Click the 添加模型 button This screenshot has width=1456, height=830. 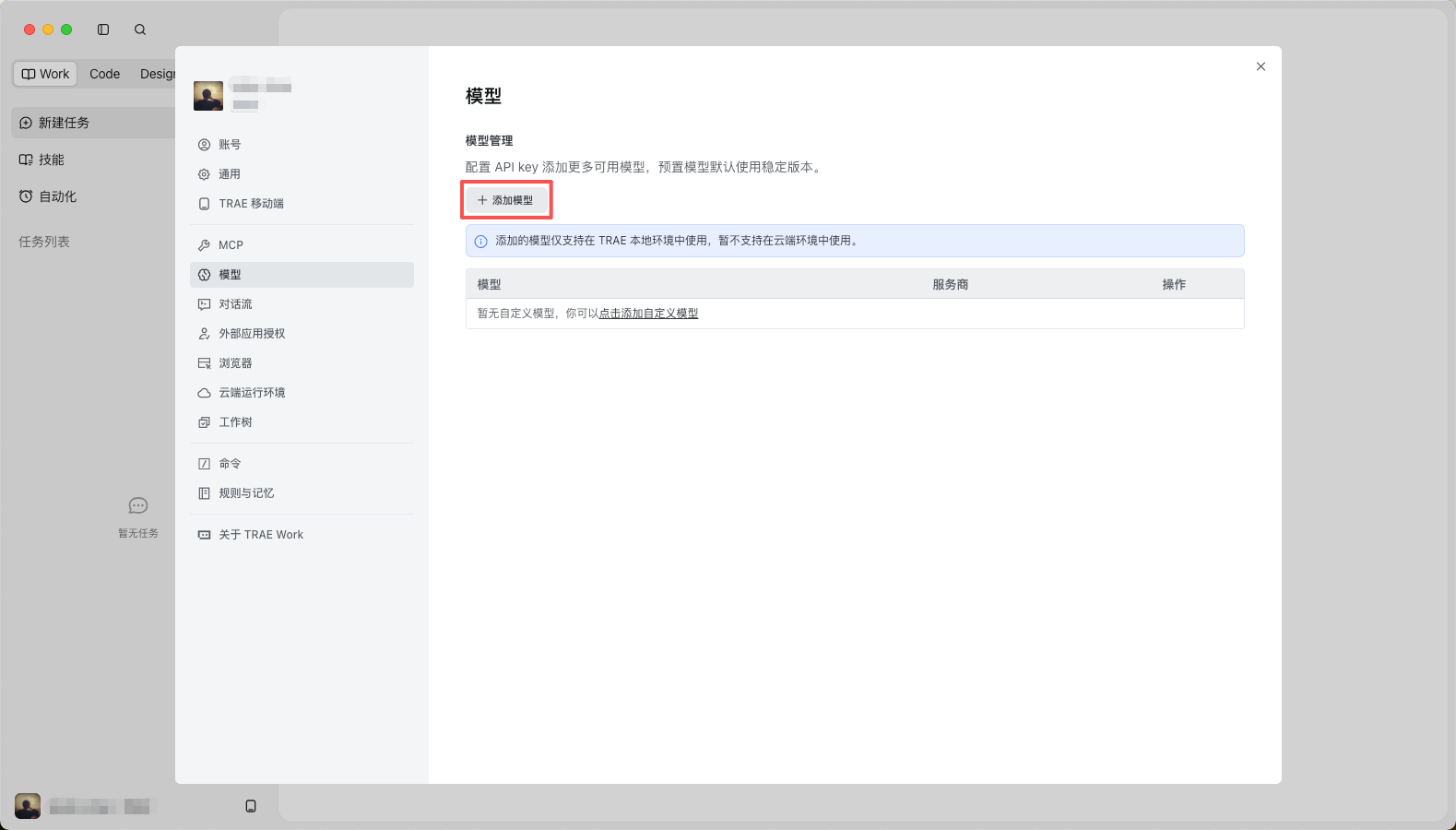[506, 200]
